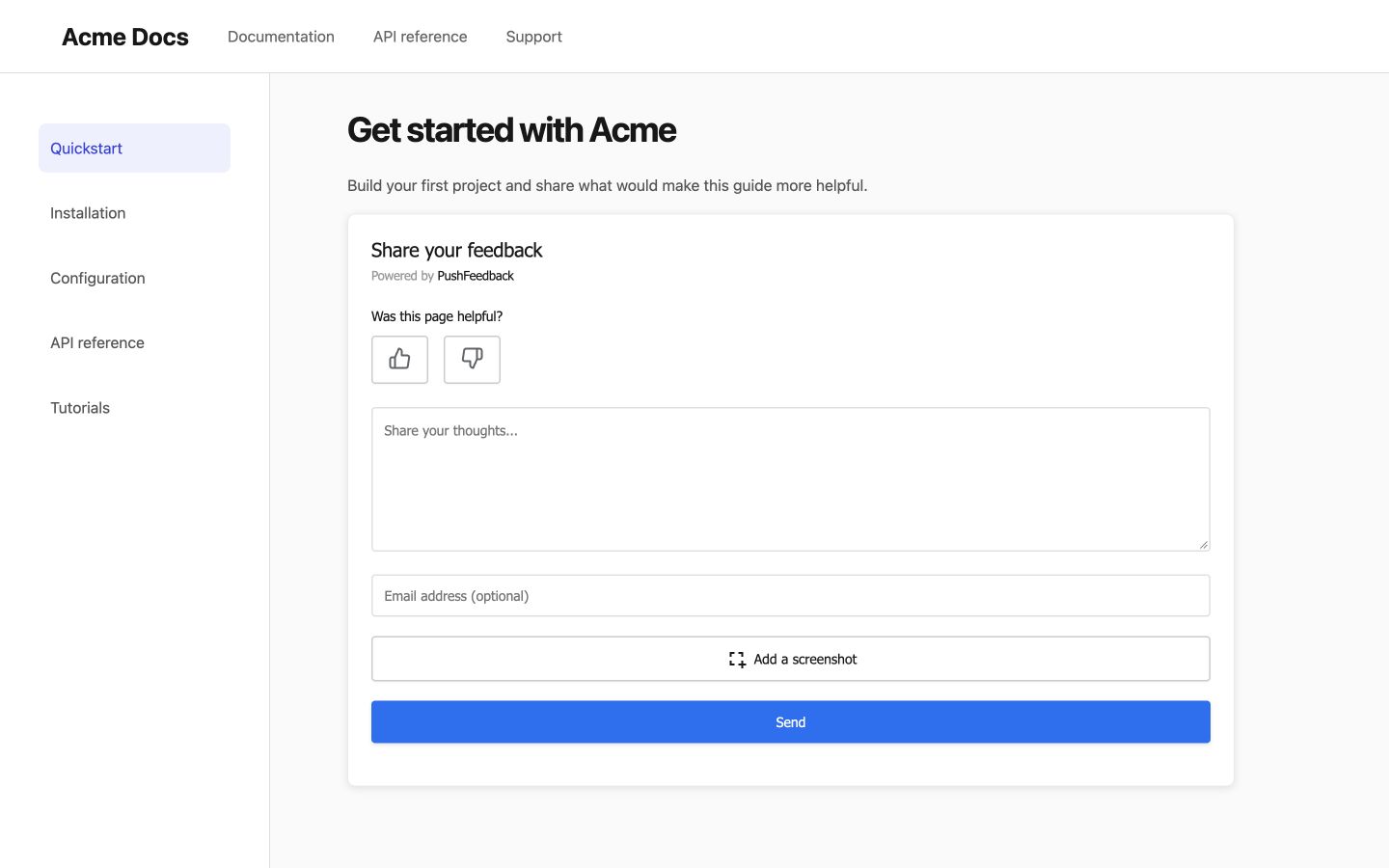The height and width of the screenshot is (868, 1389).
Task: Click the thumbs down icon
Action: [472, 360]
